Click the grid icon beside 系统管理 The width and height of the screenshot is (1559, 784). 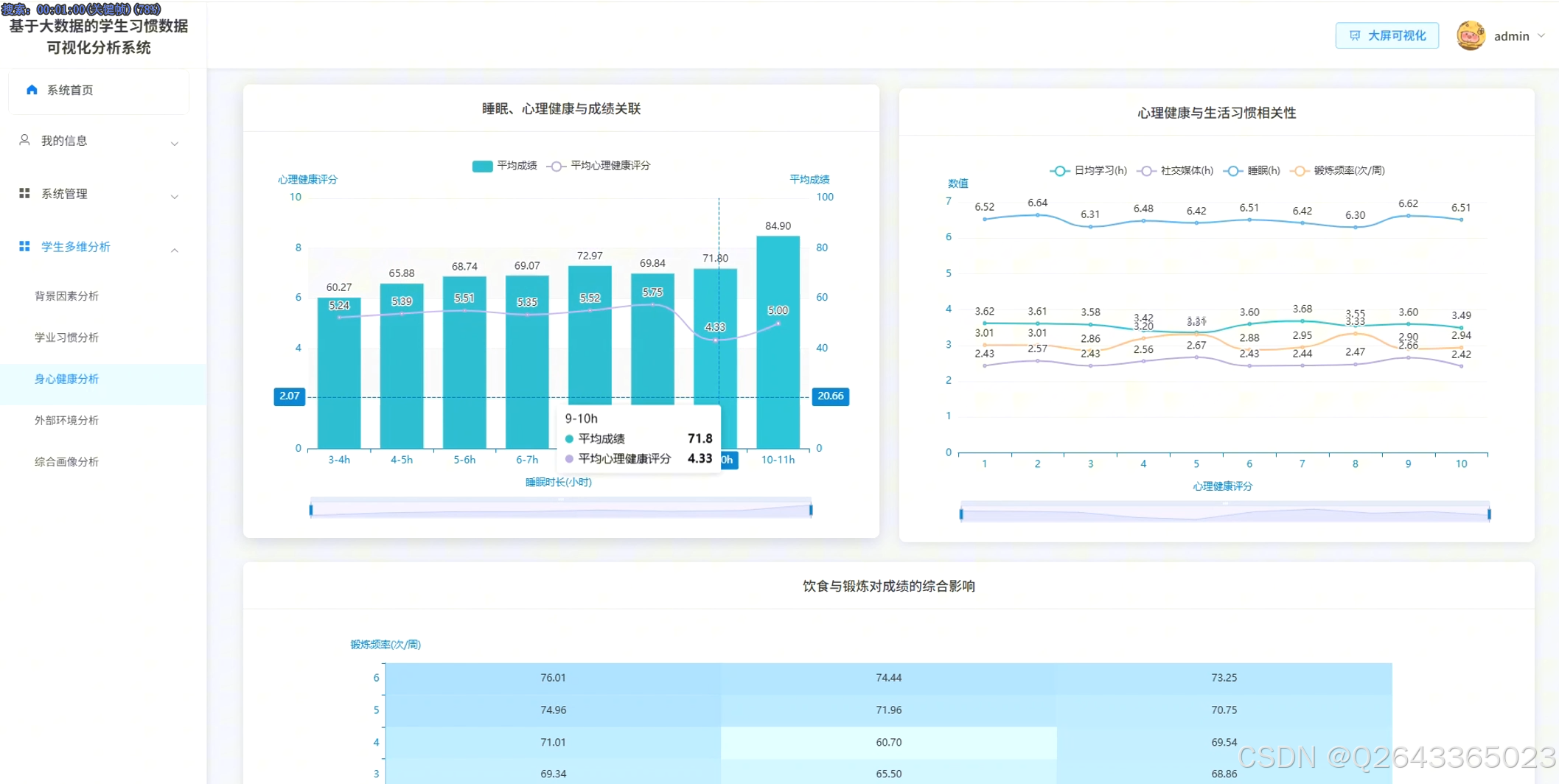[24, 193]
